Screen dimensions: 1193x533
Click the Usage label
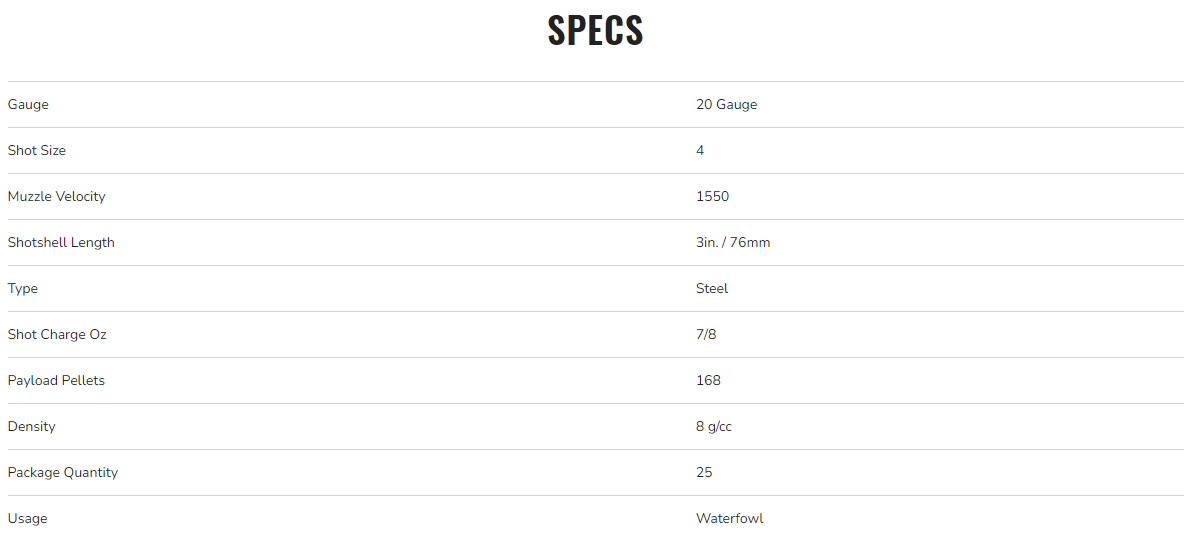(x=27, y=519)
